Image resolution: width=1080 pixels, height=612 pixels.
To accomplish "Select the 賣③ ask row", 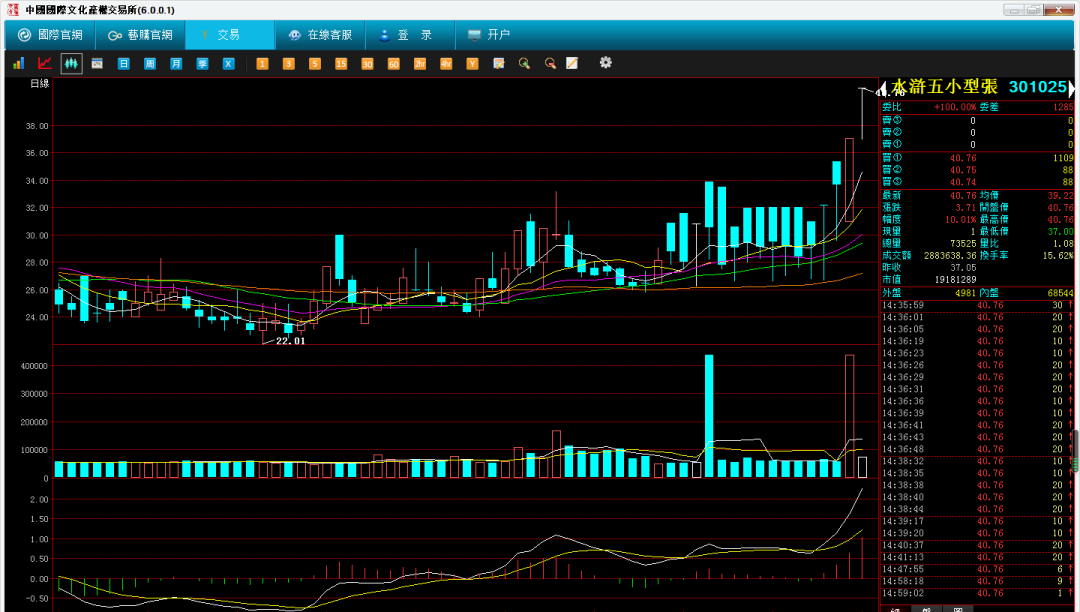I will pyautogui.click(x=977, y=120).
